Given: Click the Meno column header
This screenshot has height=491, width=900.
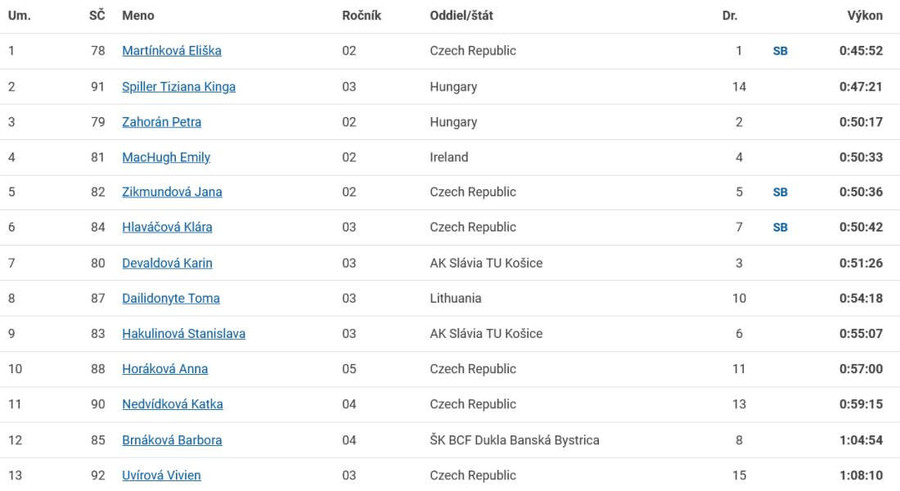Looking at the screenshot, I should coord(138,16).
